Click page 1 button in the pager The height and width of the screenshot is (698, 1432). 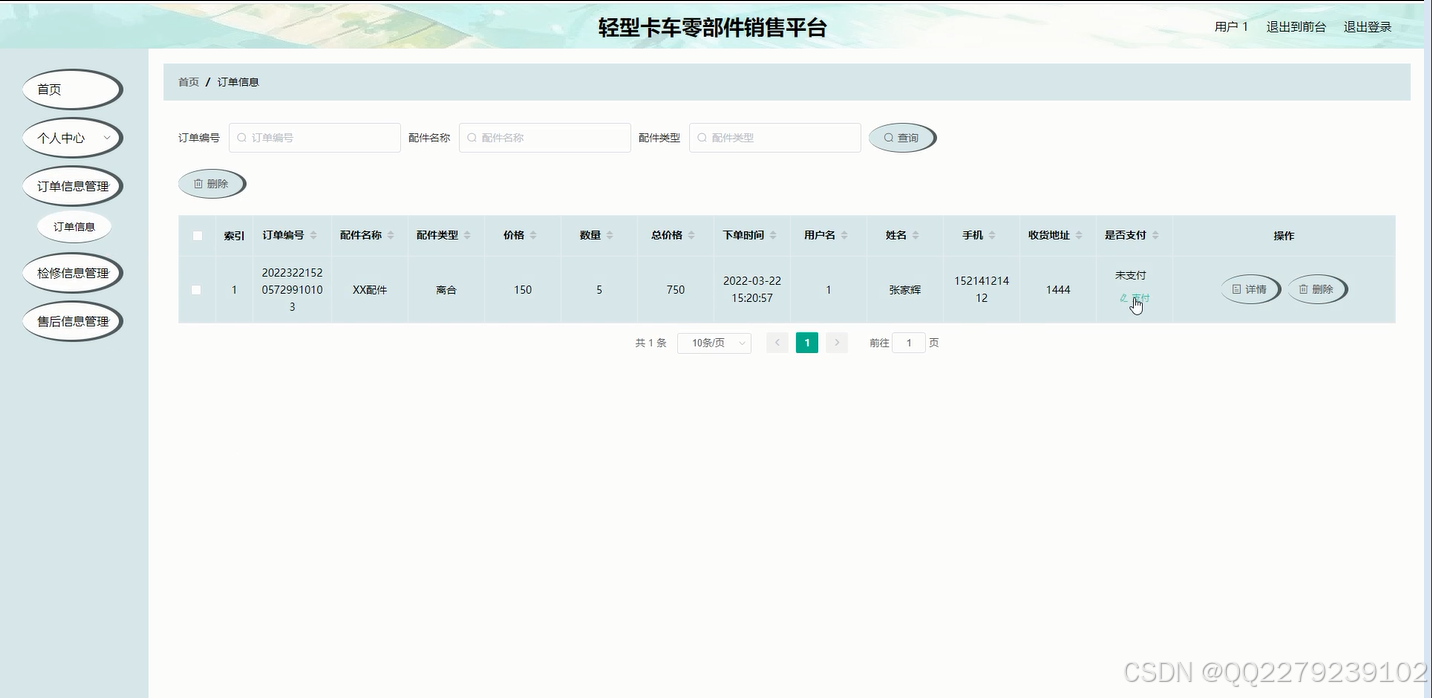point(807,342)
